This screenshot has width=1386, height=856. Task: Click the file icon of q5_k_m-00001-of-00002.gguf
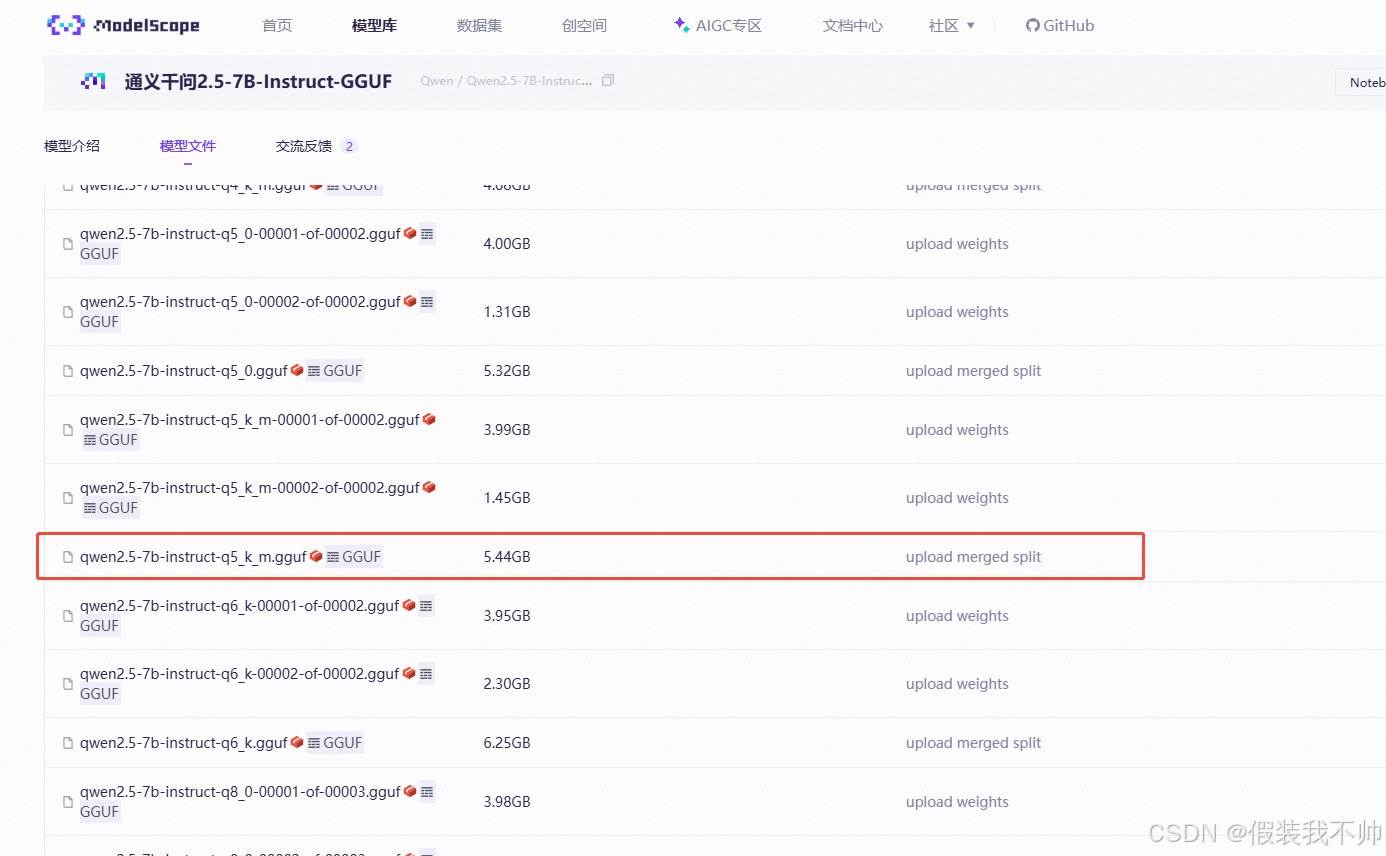(68, 430)
